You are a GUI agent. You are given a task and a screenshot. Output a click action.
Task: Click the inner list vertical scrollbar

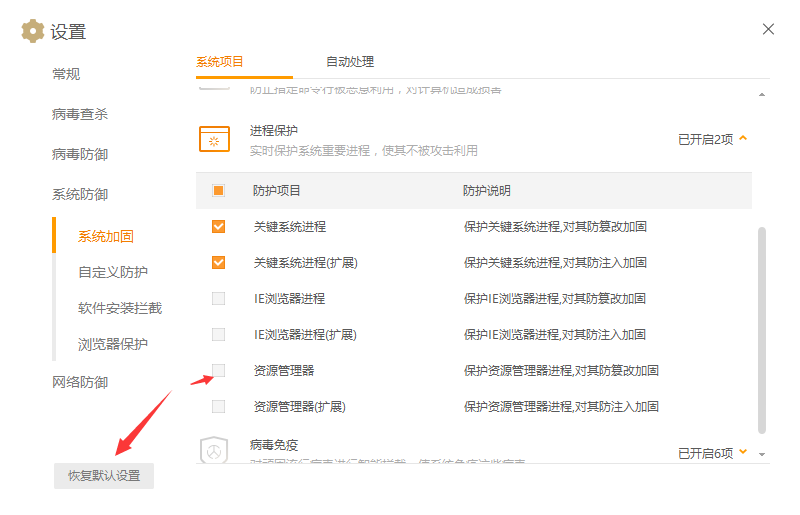pyautogui.click(x=762, y=330)
